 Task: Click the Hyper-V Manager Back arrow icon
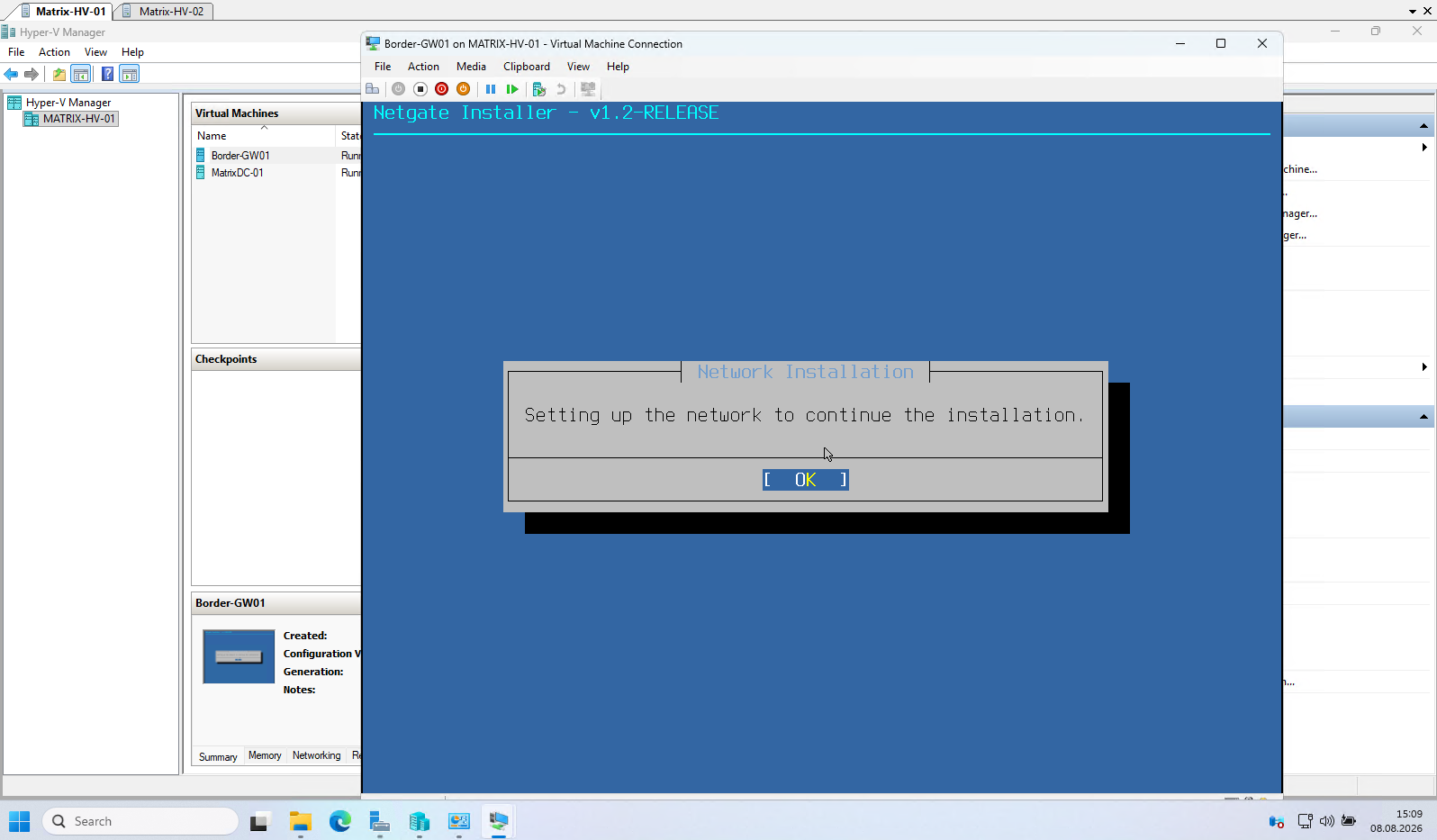11,74
